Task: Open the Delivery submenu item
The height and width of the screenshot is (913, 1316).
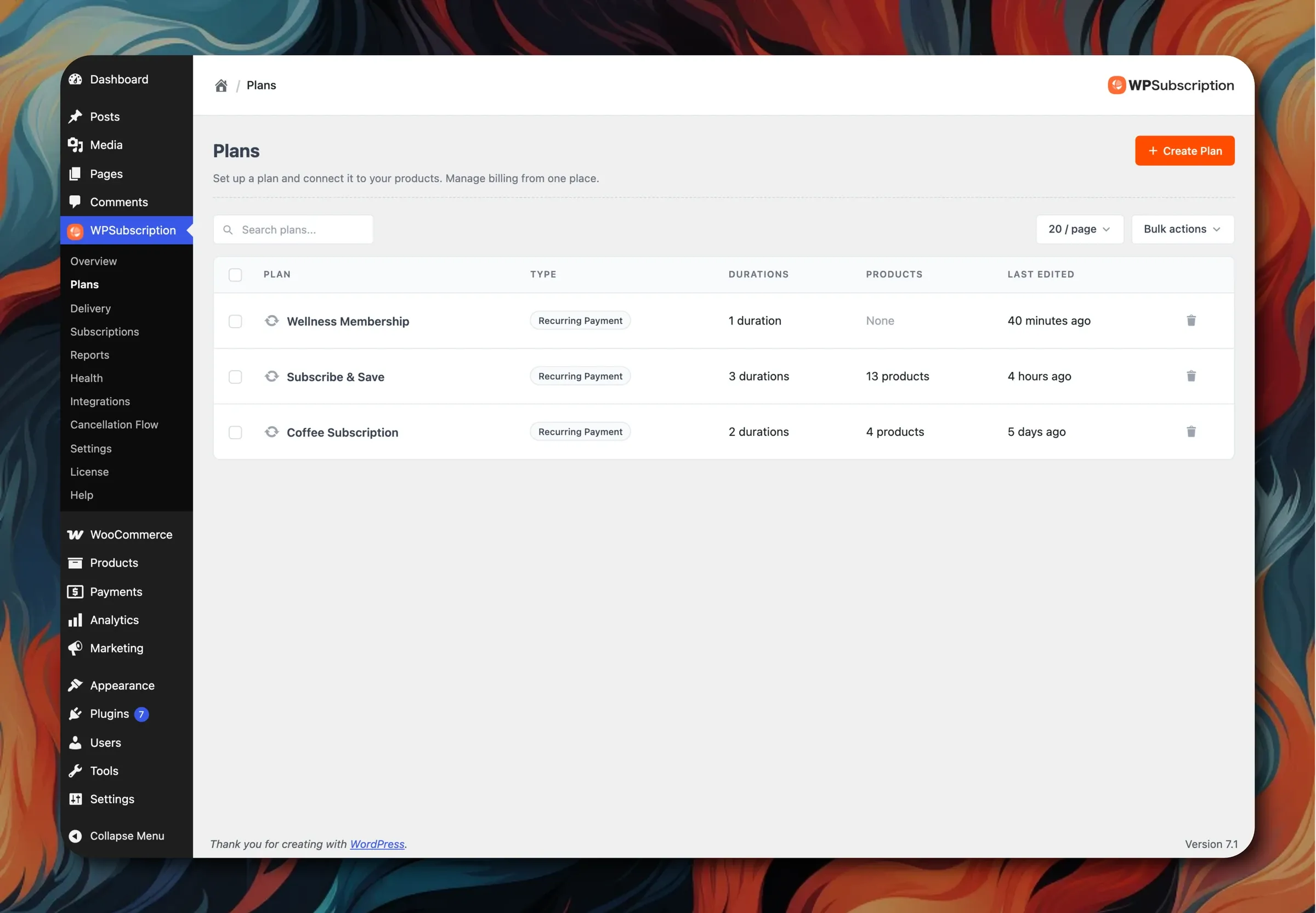Action: [x=90, y=308]
